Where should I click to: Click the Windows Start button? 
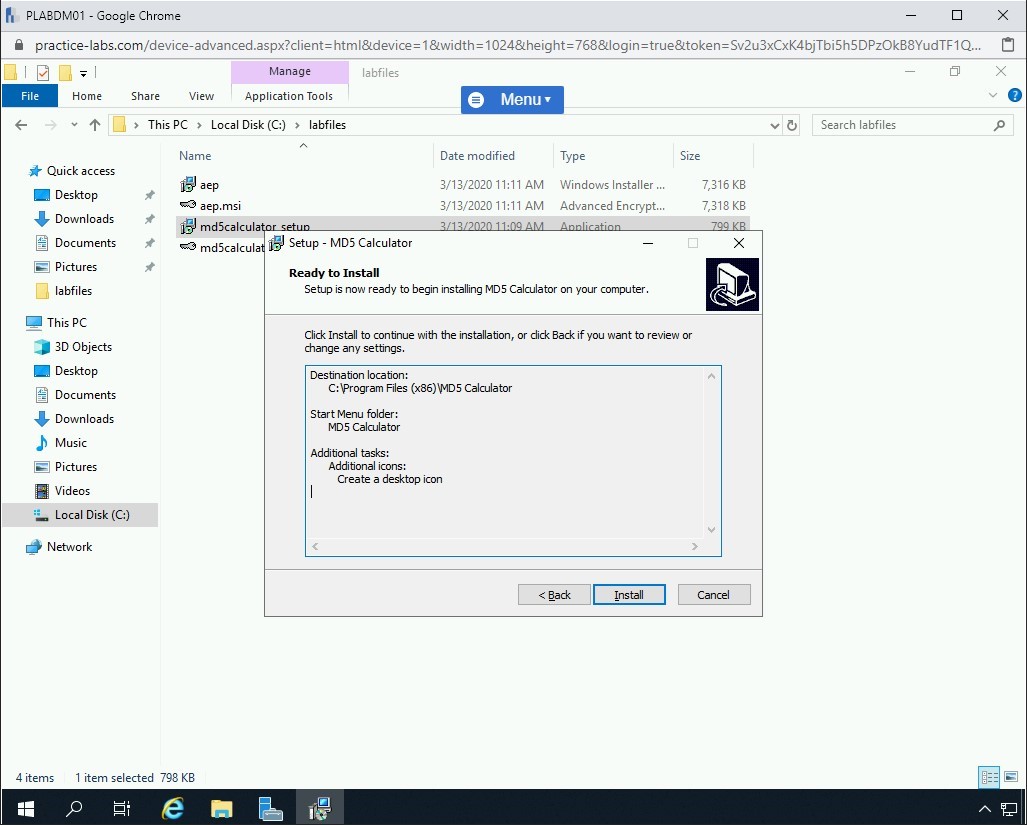[x=25, y=808]
